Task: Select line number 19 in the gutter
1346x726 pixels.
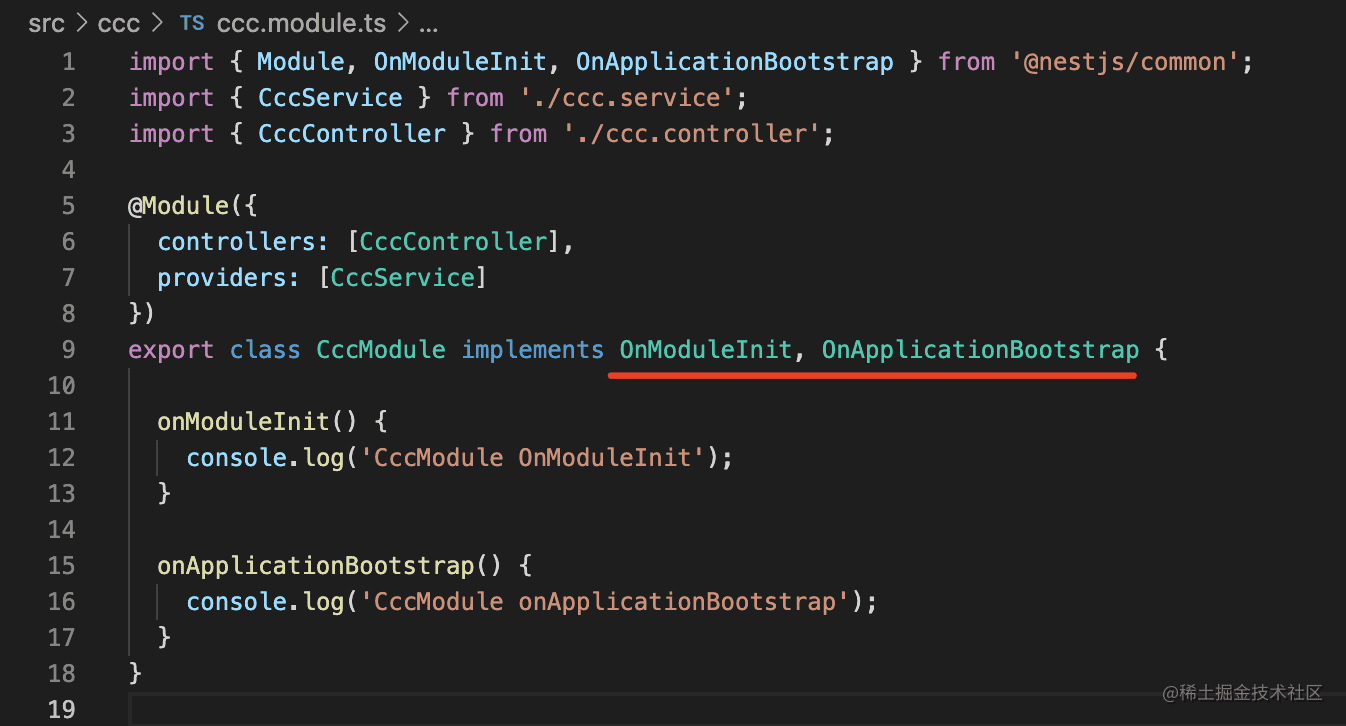Action: pyautogui.click(x=61, y=710)
